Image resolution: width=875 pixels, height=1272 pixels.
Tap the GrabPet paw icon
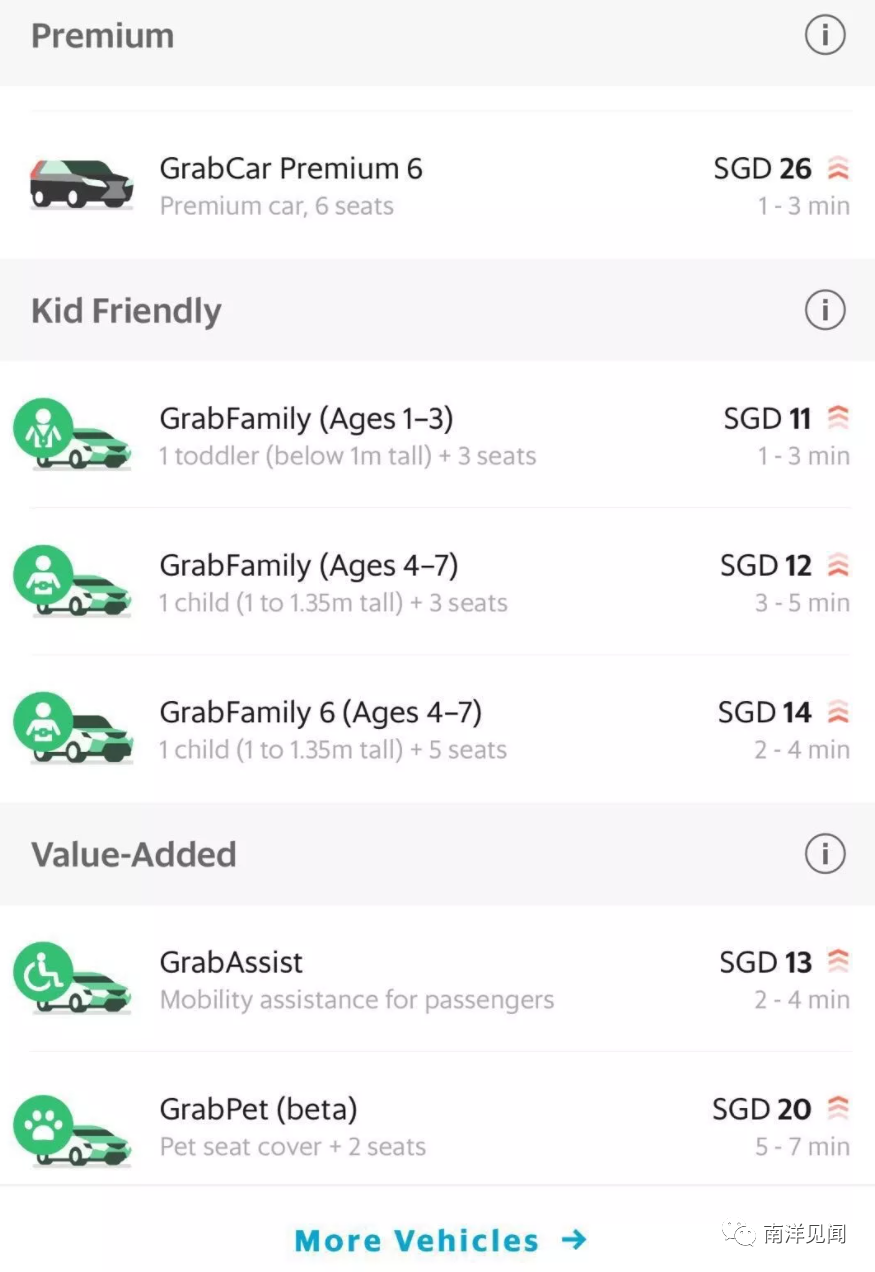[x=43, y=1120]
